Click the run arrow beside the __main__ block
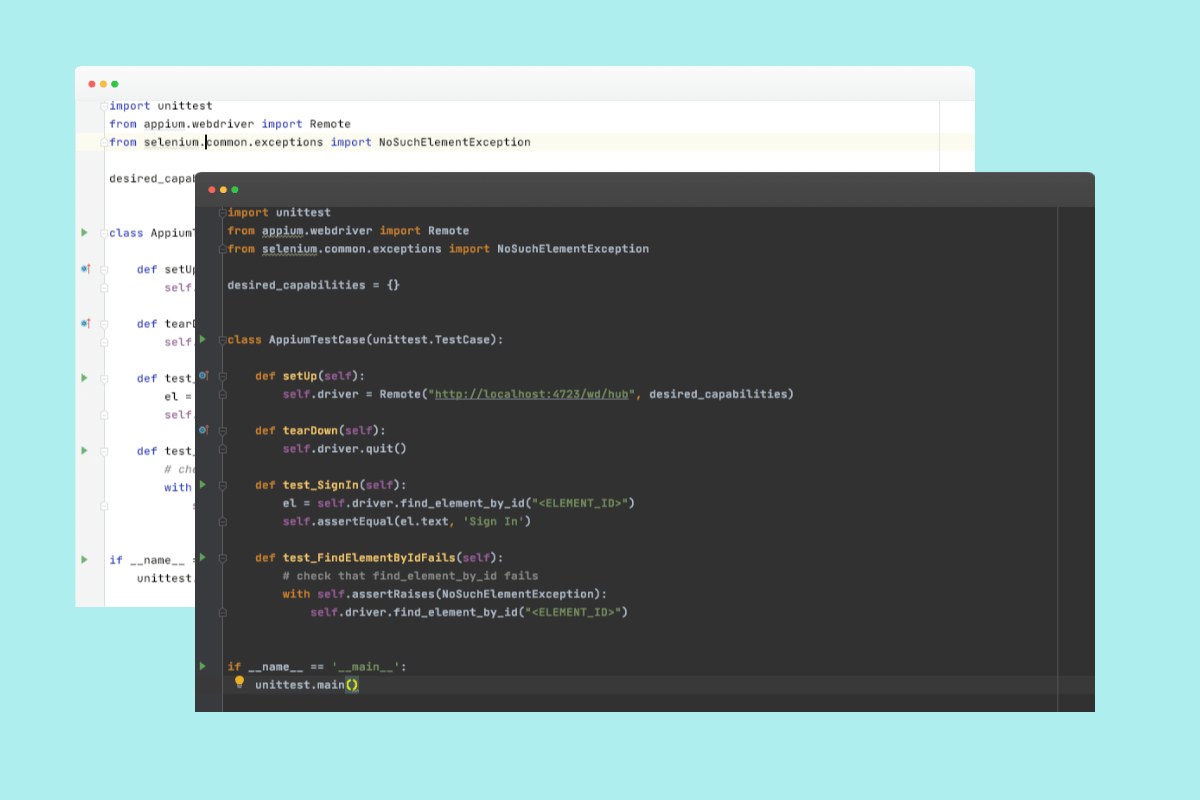This screenshot has width=1200, height=800. (202, 666)
